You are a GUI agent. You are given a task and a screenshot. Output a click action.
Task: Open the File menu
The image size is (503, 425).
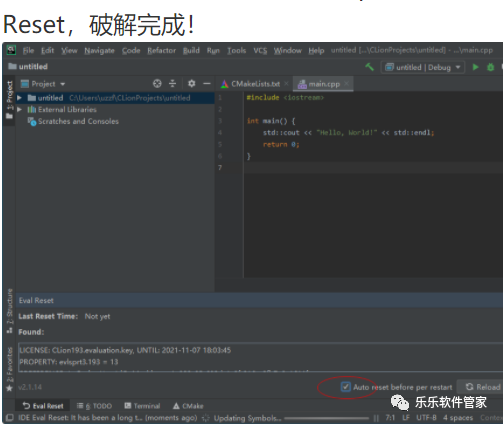tap(28, 50)
